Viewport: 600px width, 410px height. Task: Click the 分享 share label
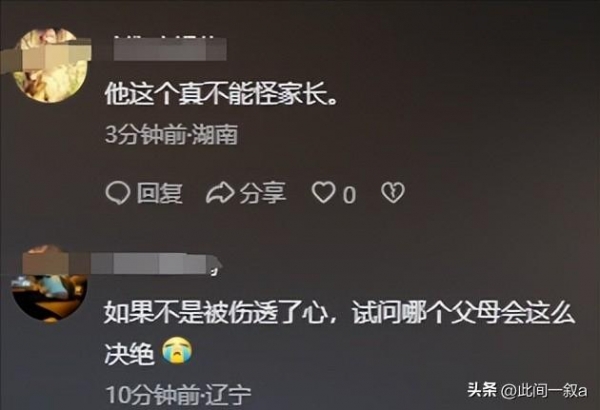click(x=263, y=193)
